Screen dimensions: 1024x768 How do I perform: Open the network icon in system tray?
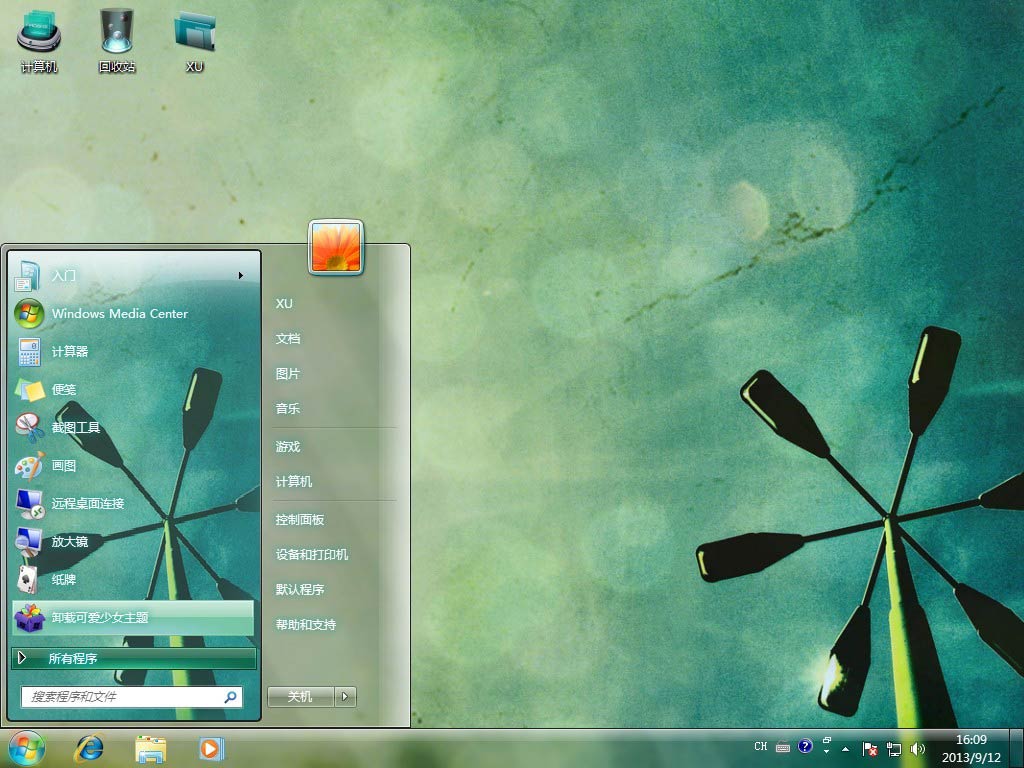pyautogui.click(x=894, y=748)
